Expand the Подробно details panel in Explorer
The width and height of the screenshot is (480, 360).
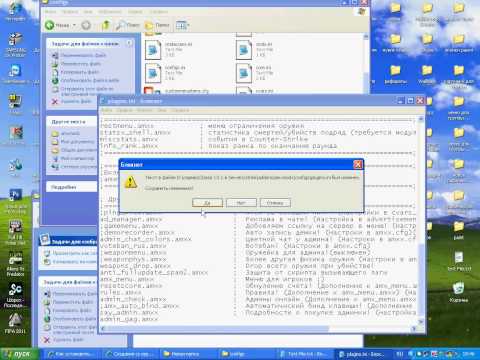[64, 187]
